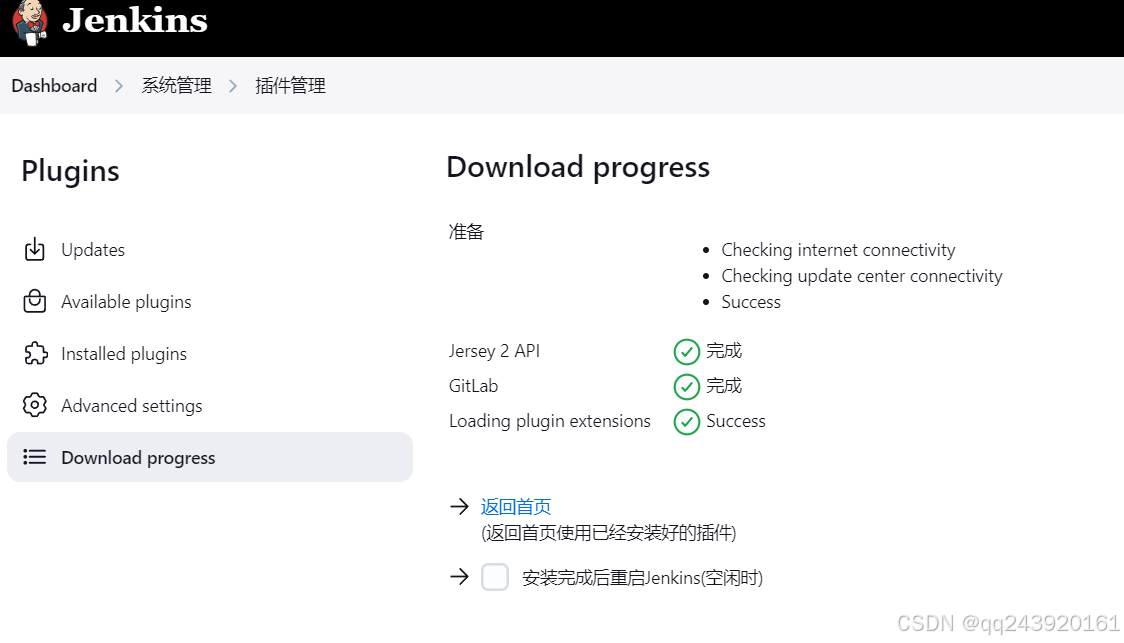
Task: Expand chevron after Dashboard breadcrumb
Action: pyautogui.click(x=119, y=86)
